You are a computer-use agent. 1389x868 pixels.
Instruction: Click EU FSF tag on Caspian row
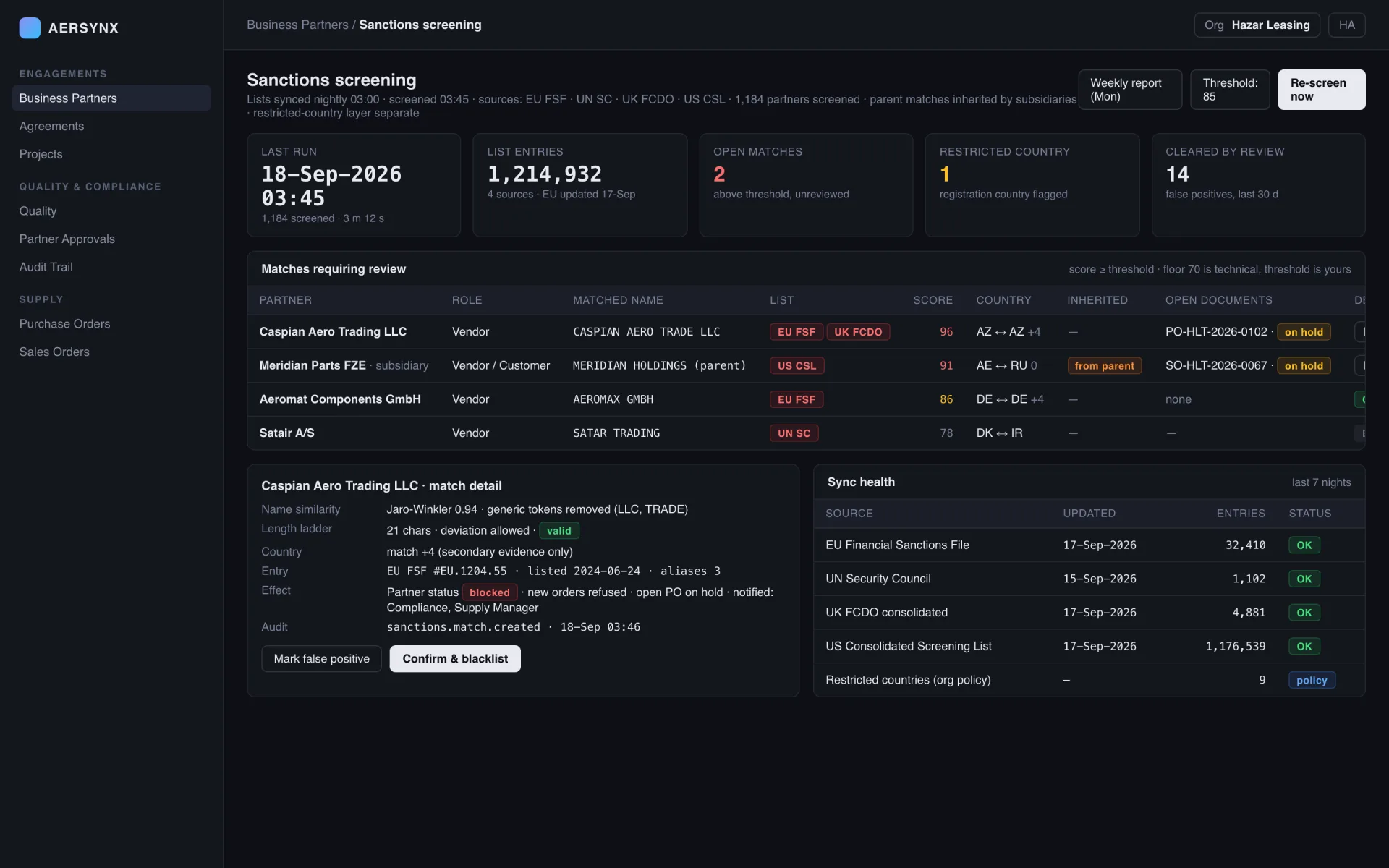pyautogui.click(x=797, y=332)
